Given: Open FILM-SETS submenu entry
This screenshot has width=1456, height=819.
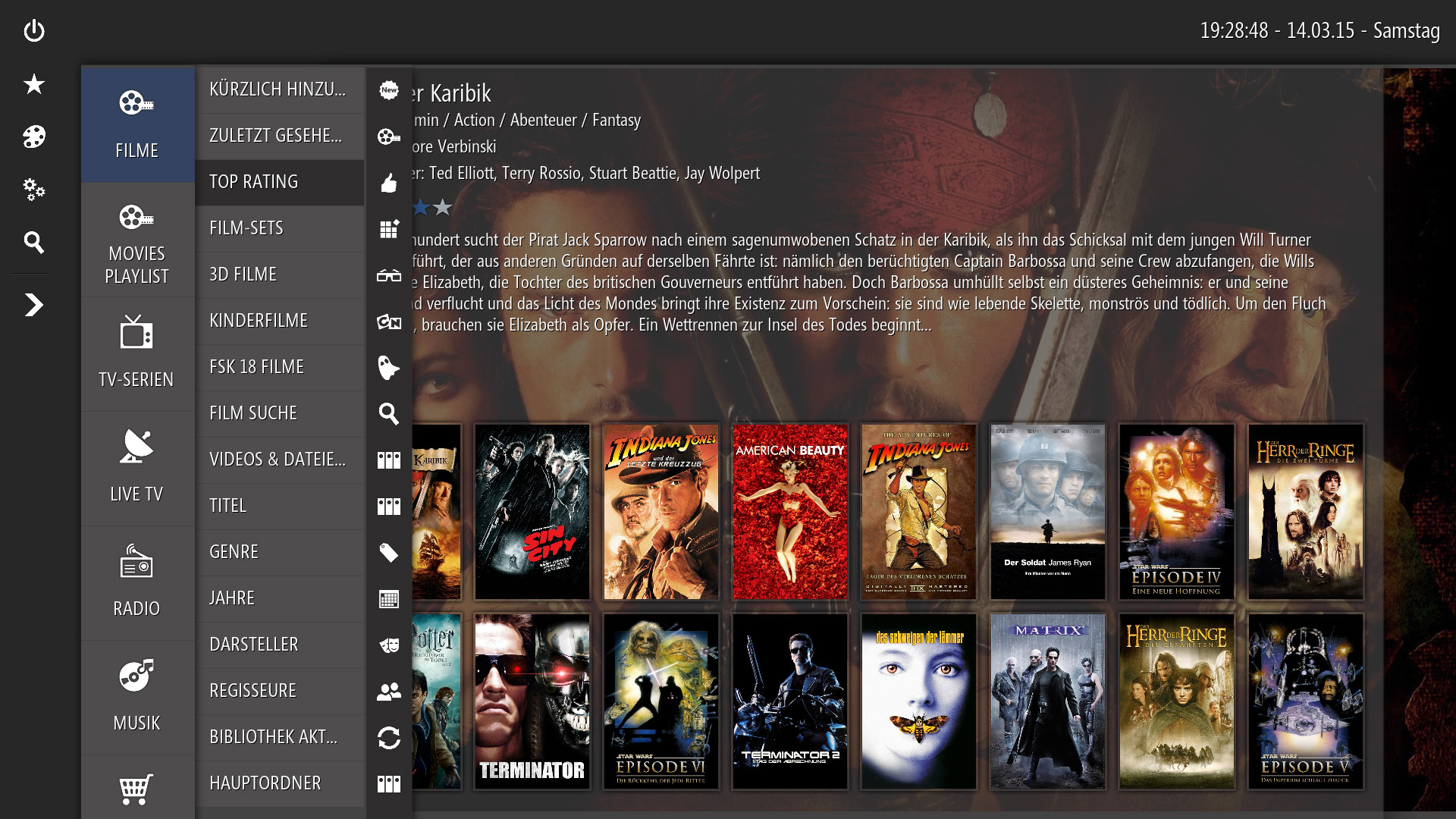Looking at the screenshot, I should pos(280,228).
